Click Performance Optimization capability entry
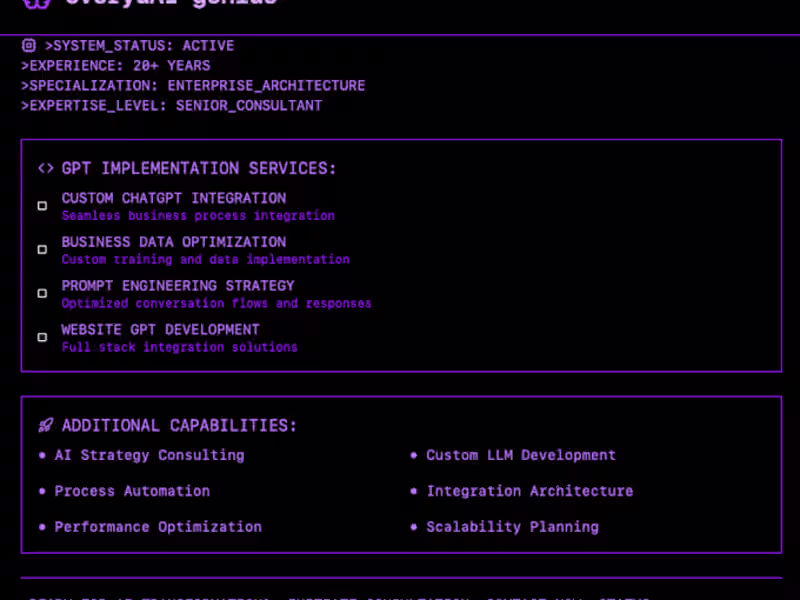 coord(158,527)
